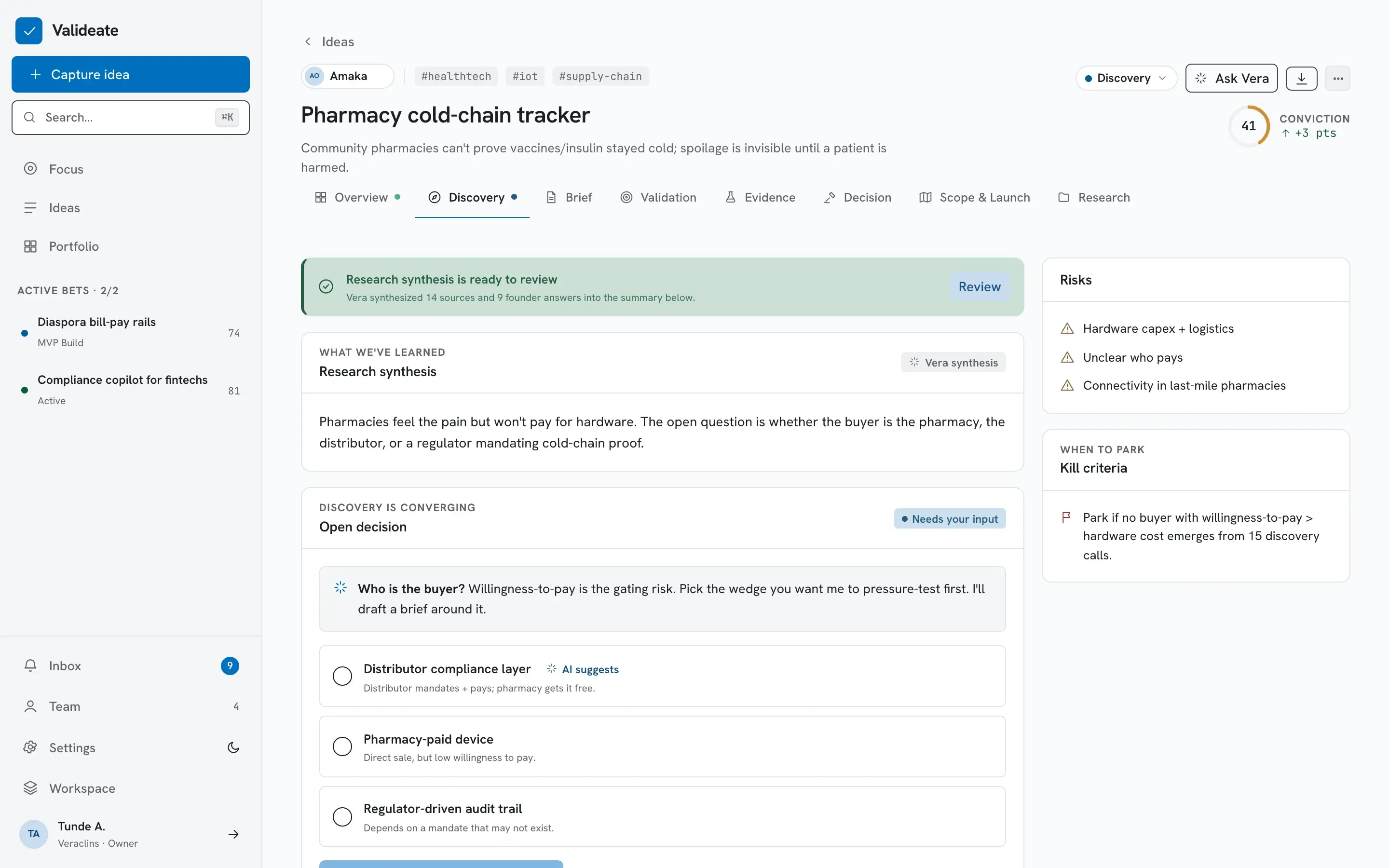
Task: Open the Scope & Launch tab
Action: (975, 198)
